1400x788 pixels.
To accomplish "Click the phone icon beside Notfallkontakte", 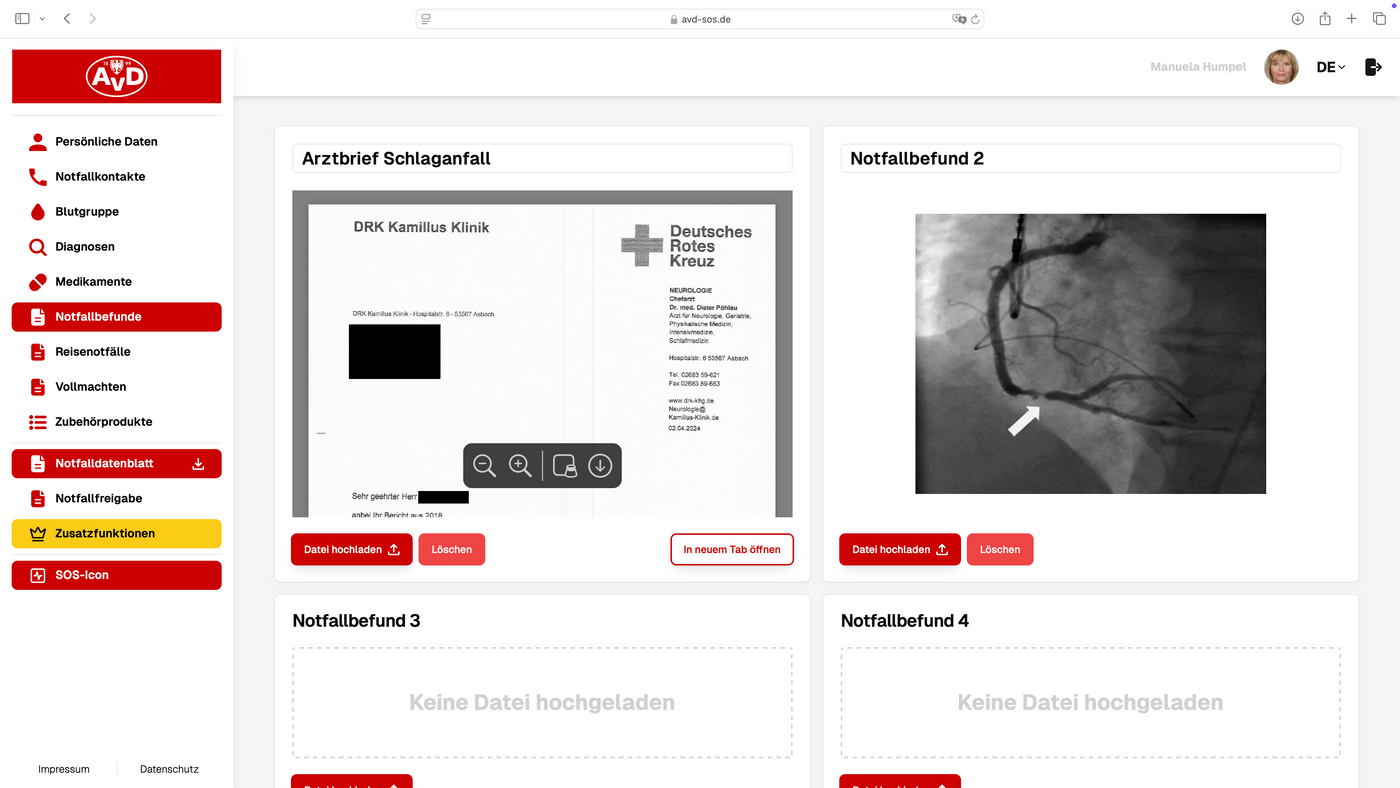I will tap(38, 177).
